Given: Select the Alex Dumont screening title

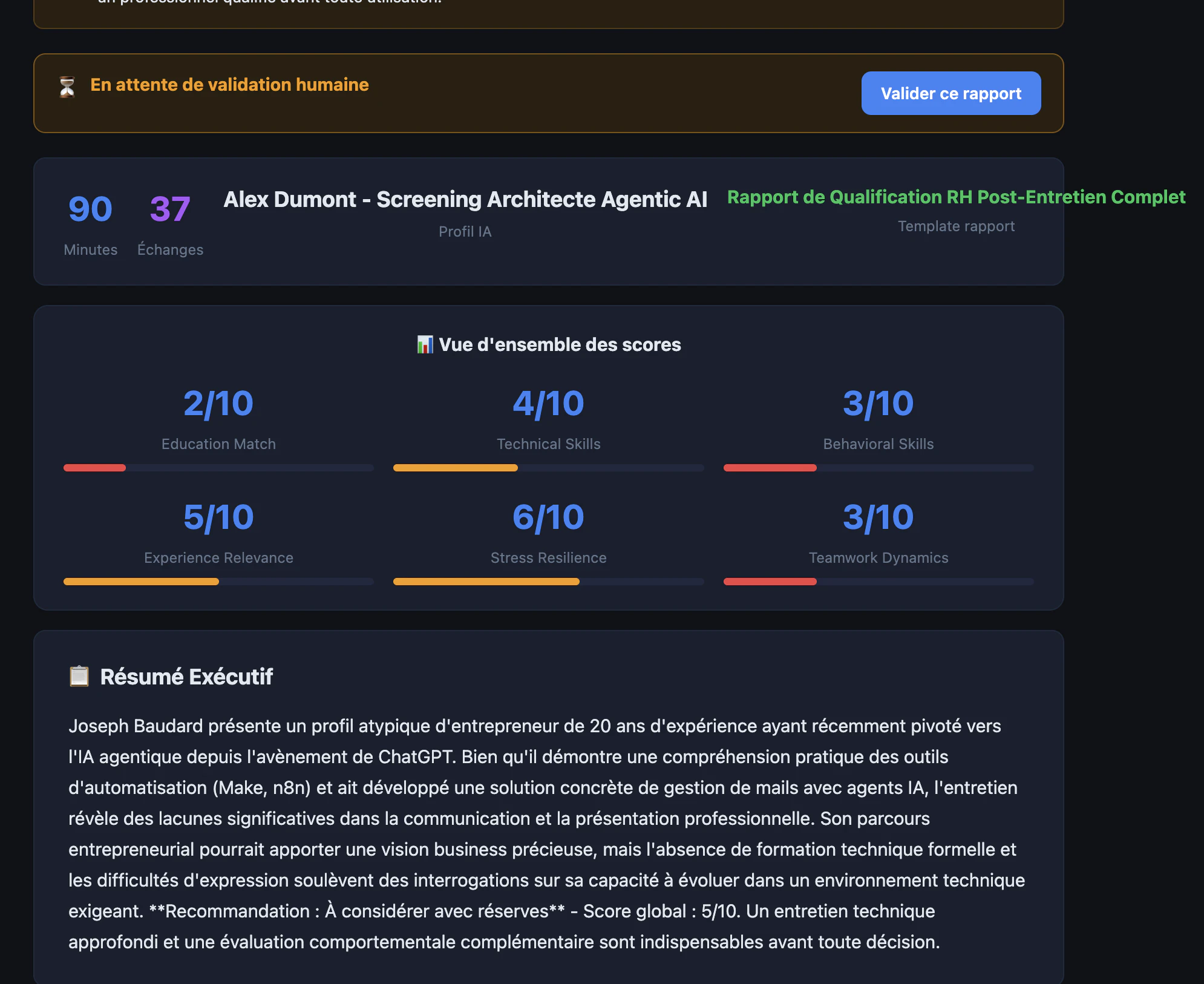Looking at the screenshot, I should [466, 198].
